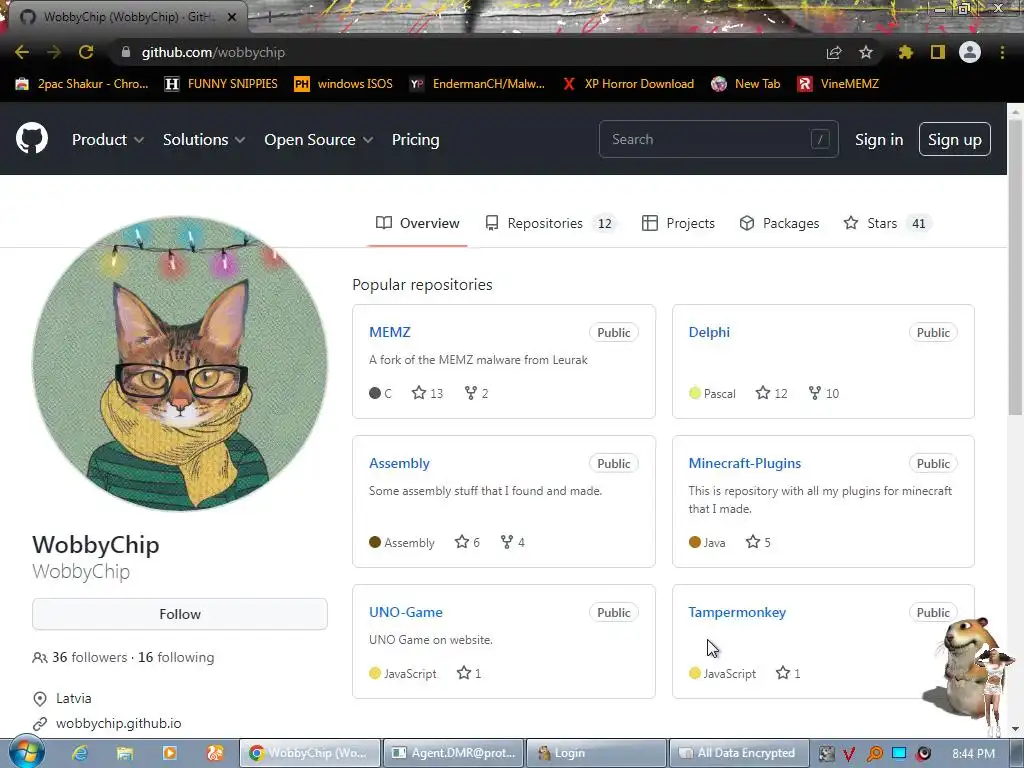Viewport: 1024px width, 768px height.
Task: Open the MEMZ repository link
Action: click(389, 332)
